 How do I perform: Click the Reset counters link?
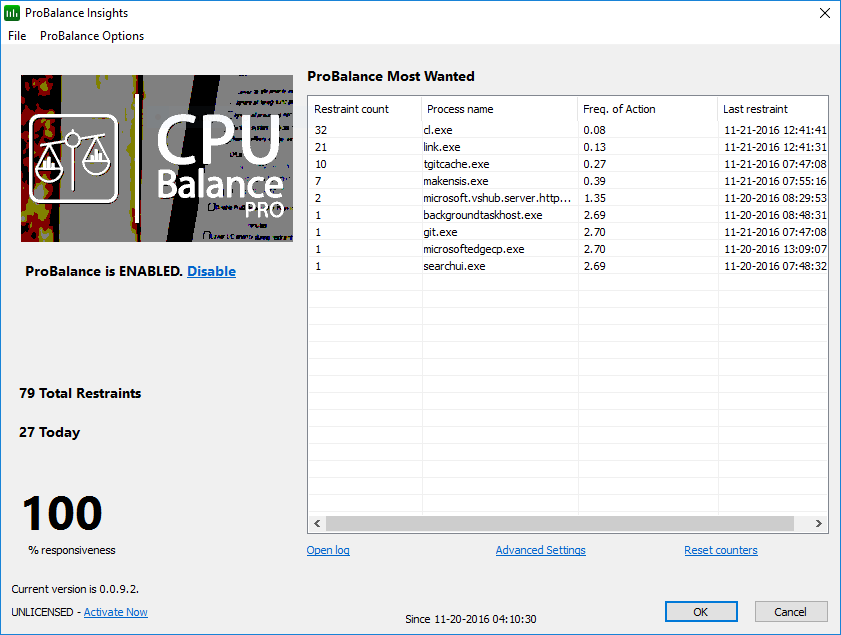(721, 550)
